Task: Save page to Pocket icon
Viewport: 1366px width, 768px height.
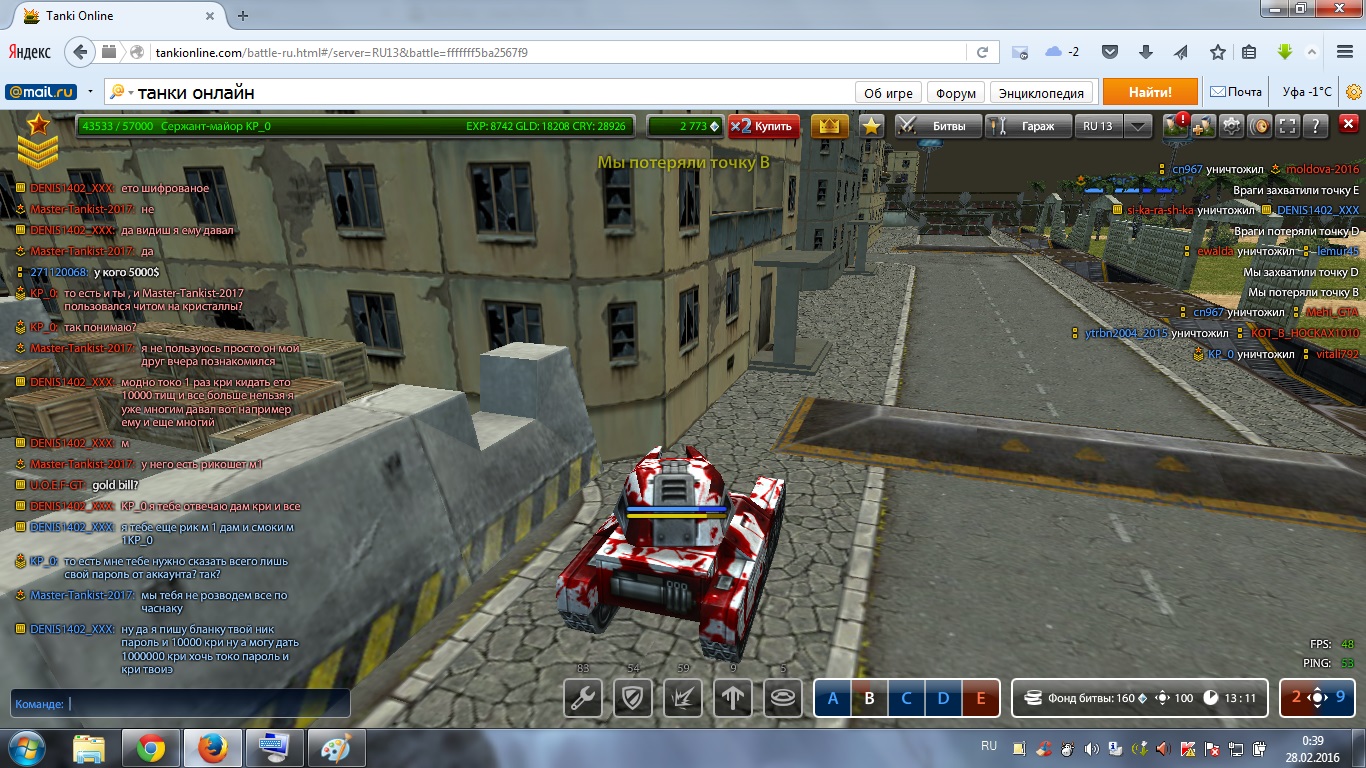Action: 1109,52
